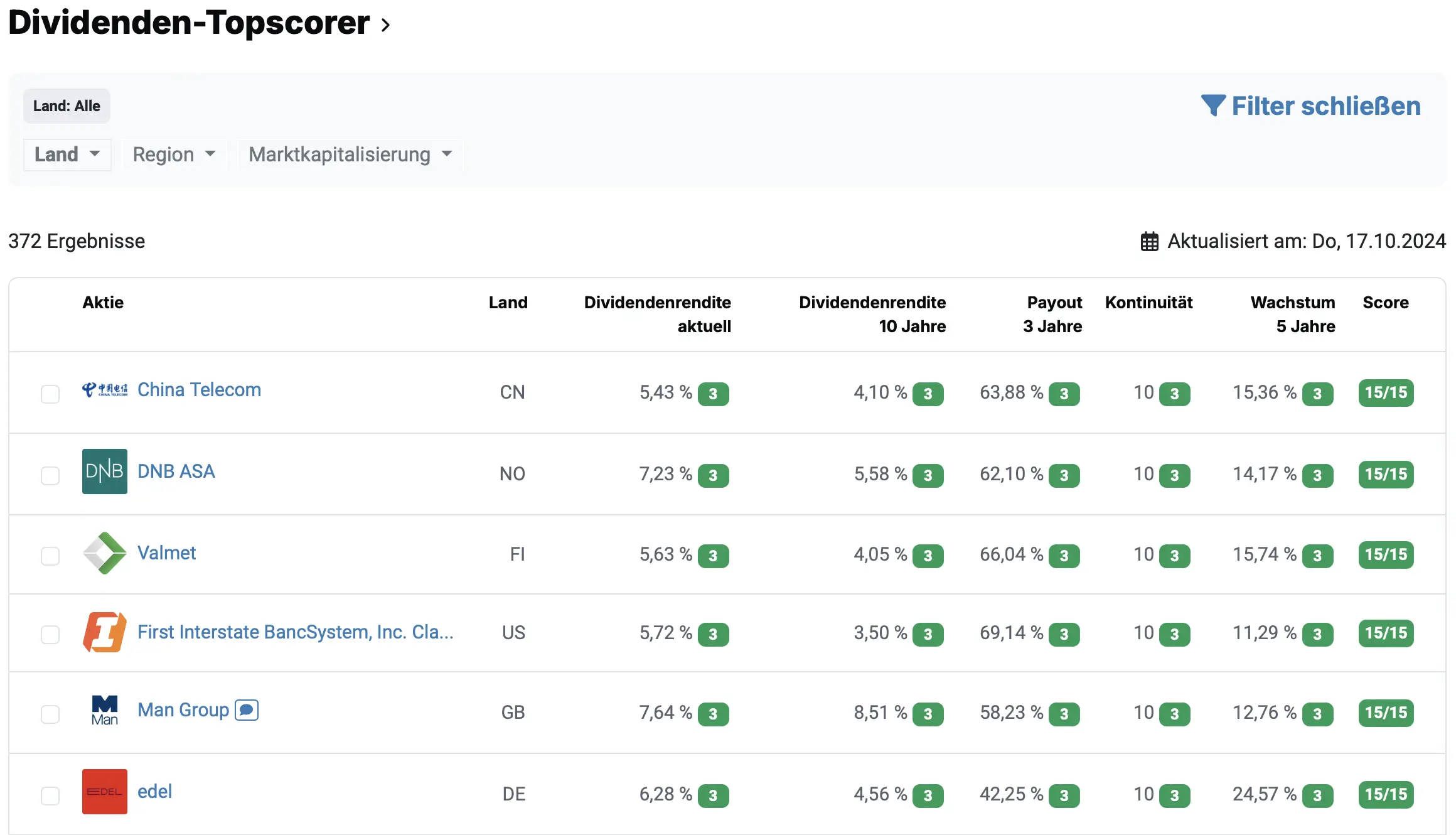Screen dimensions: 1456x835
Task: Click the rating badge beside 66,04 %
Action: (x=1064, y=556)
